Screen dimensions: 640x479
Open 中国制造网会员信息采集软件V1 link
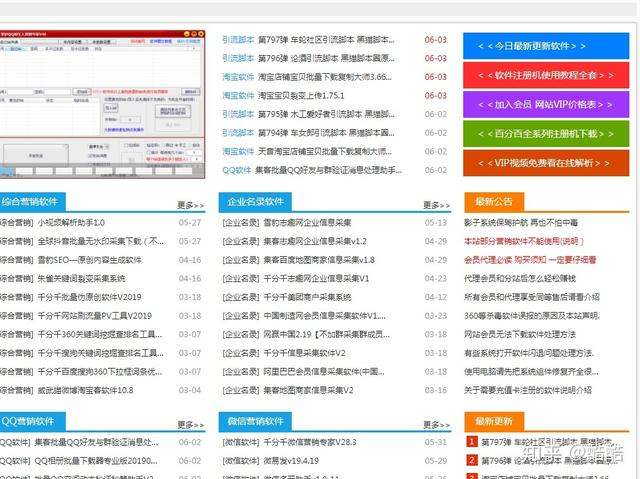point(324,316)
